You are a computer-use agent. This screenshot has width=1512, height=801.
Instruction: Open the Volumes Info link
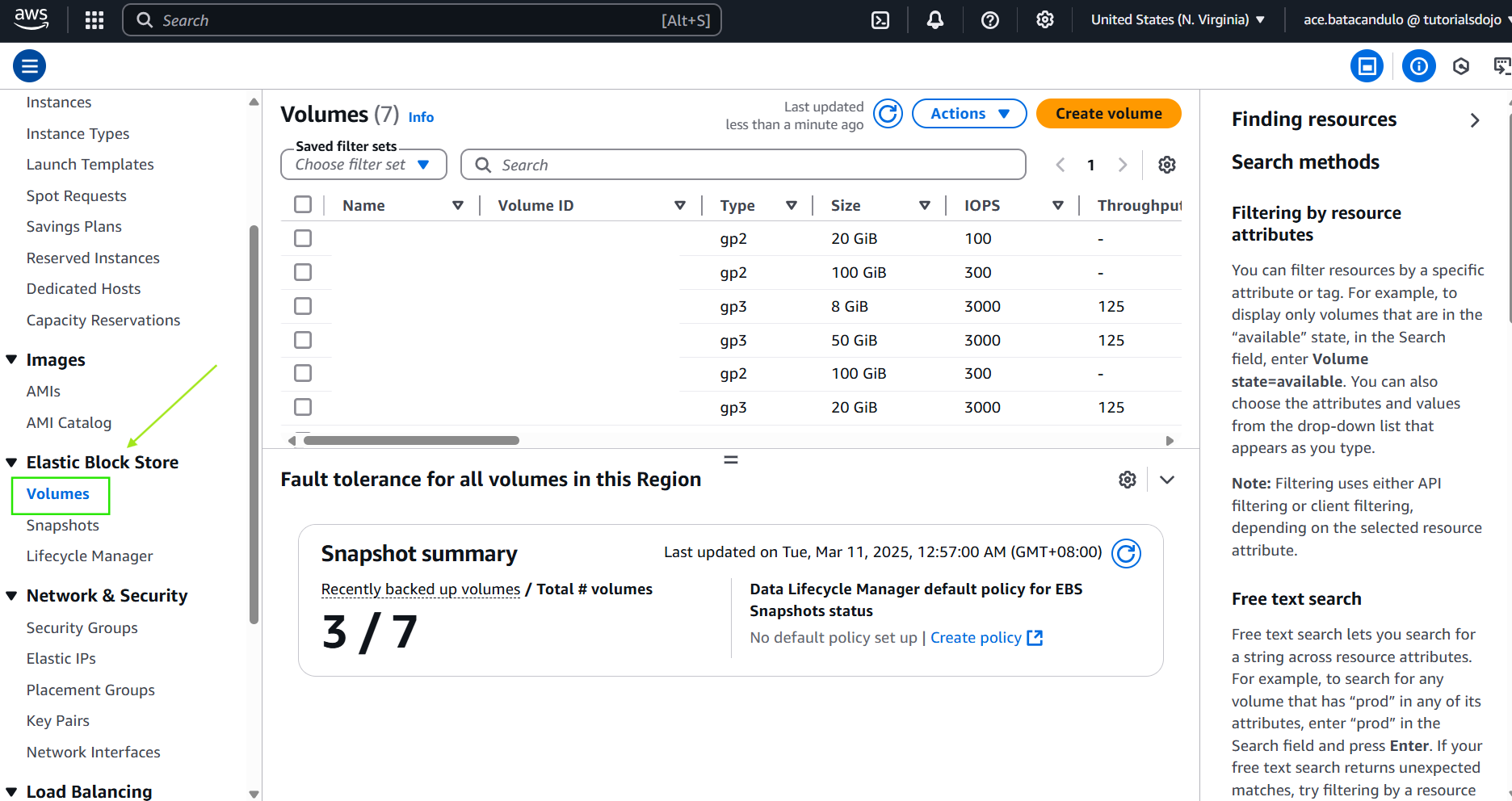tap(421, 117)
